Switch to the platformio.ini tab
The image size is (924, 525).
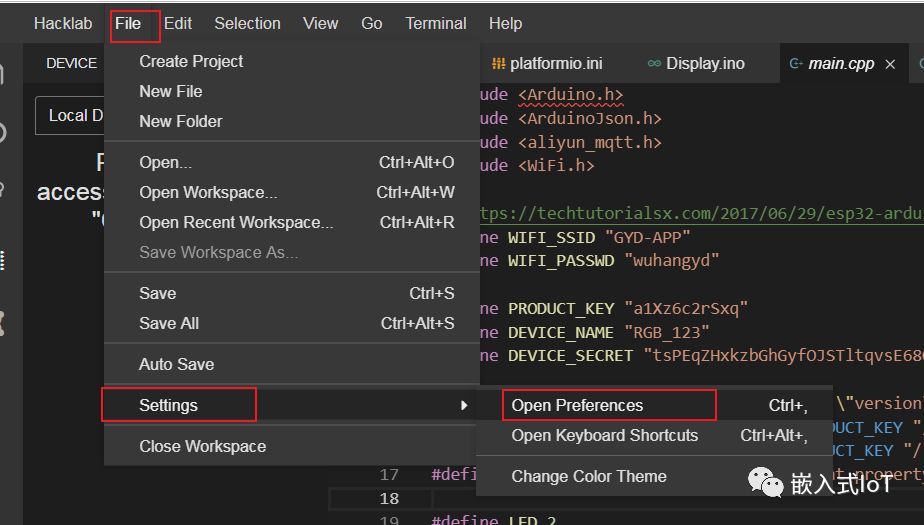[x=556, y=64]
